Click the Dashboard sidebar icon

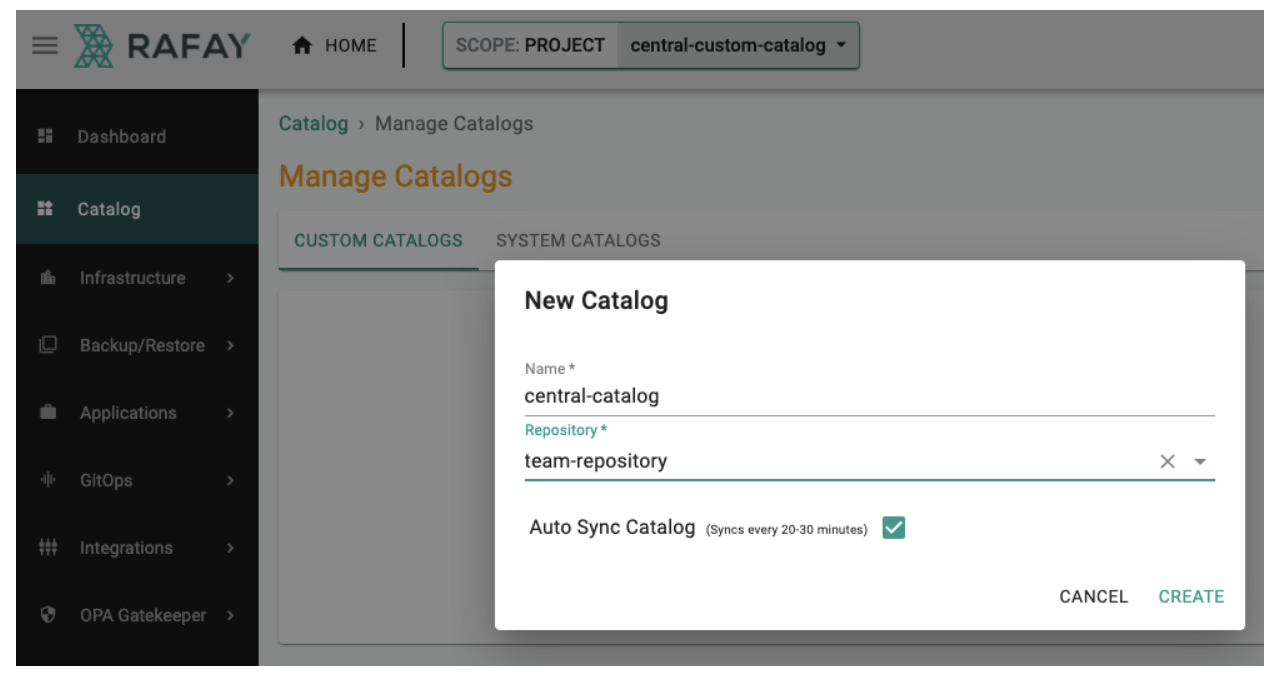[x=45, y=136]
